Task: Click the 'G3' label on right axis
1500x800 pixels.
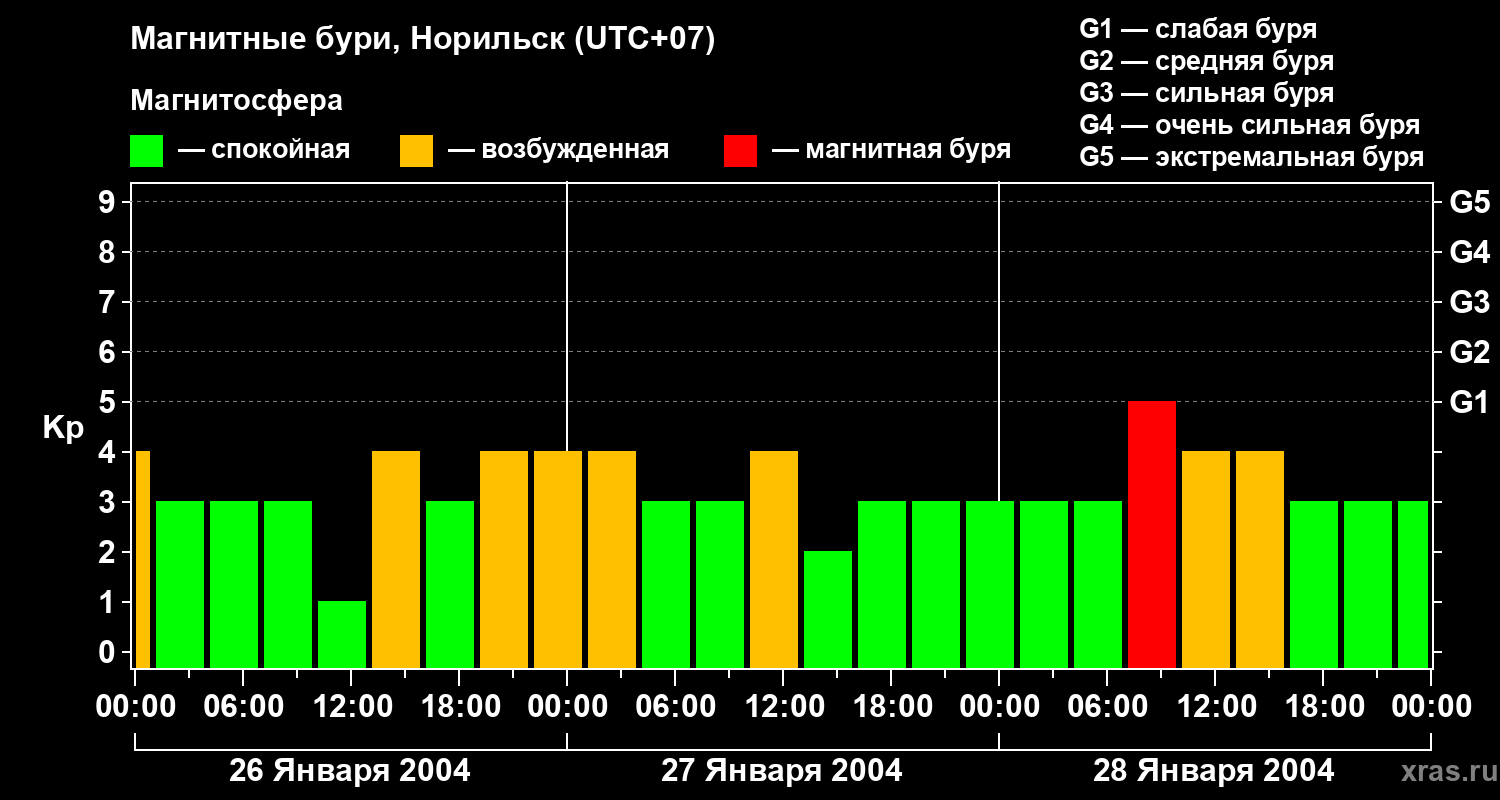Action: 1470,302
